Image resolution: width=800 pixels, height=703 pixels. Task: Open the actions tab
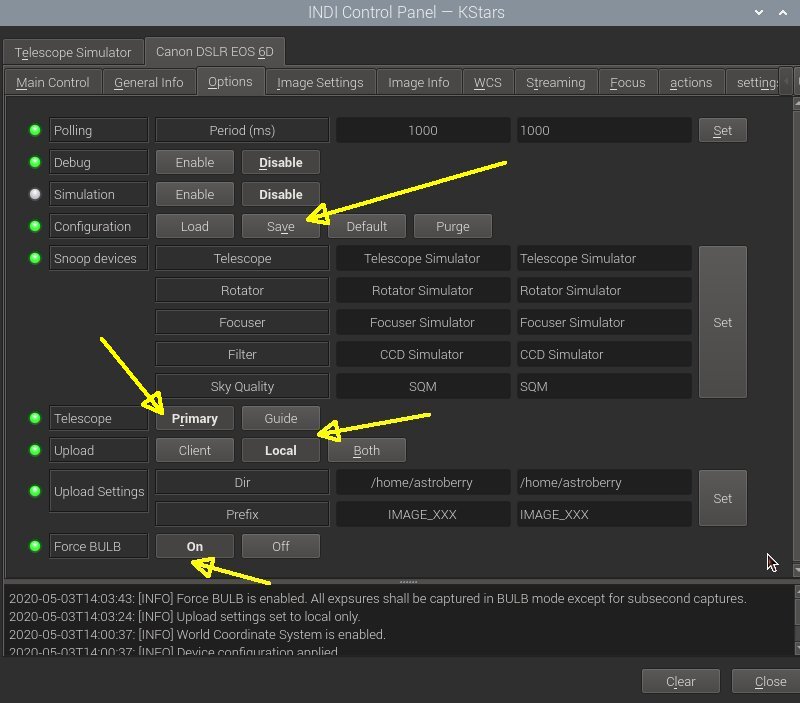(x=691, y=82)
